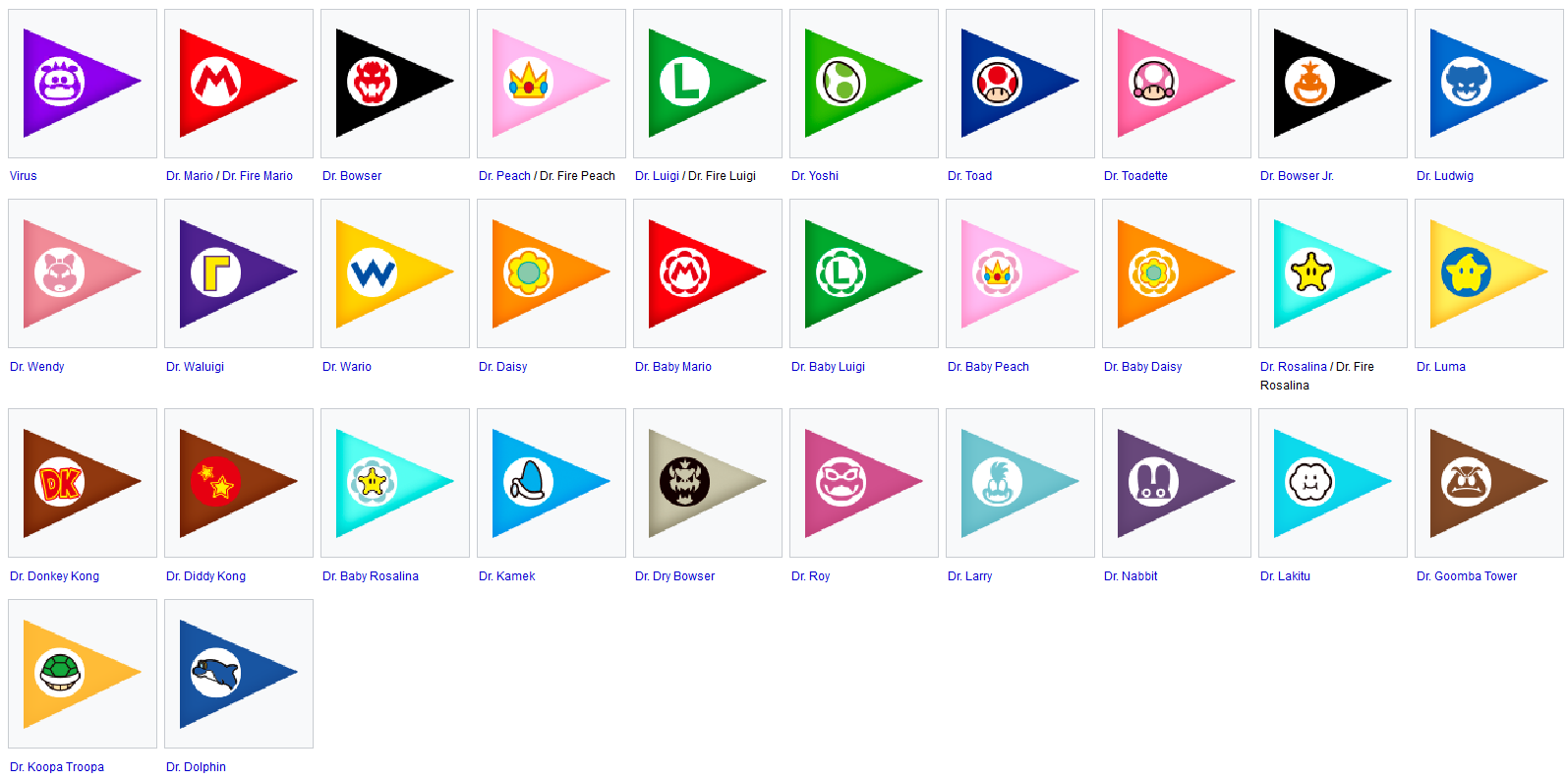Open the orange Dr. Koopa Troopa shell flag image
This screenshot has height=780, width=1568.
[83, 674]
